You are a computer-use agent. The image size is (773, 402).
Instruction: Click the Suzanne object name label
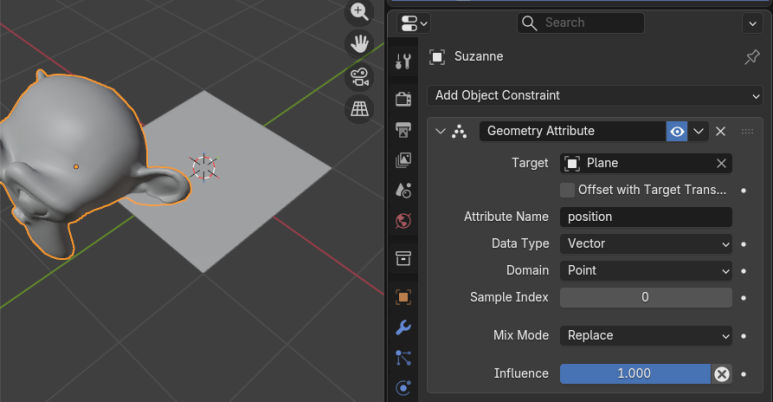478,57
